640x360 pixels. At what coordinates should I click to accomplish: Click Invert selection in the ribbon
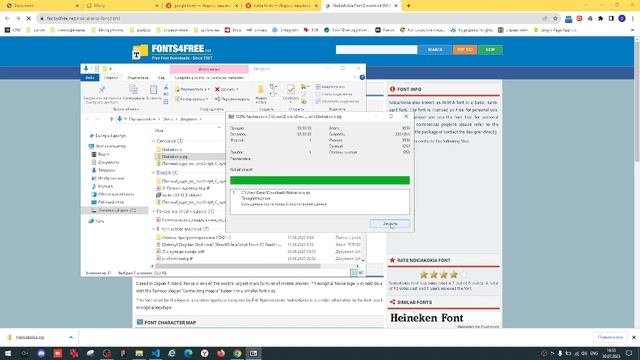(337, 101)
